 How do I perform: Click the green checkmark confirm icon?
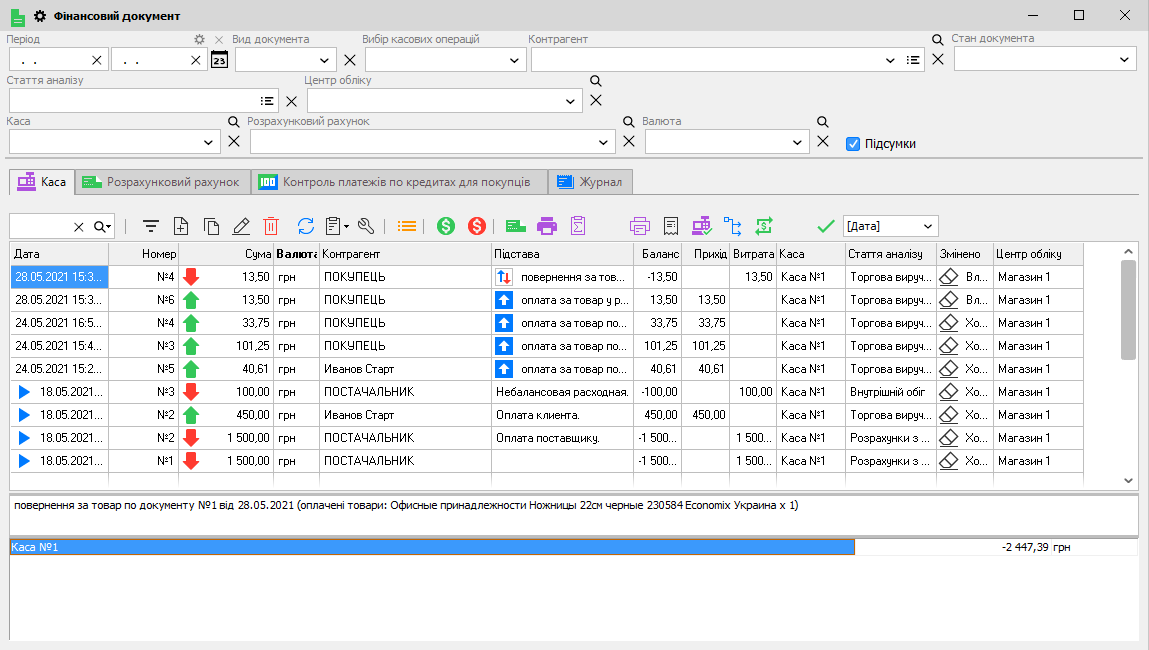tap(826, 226)
